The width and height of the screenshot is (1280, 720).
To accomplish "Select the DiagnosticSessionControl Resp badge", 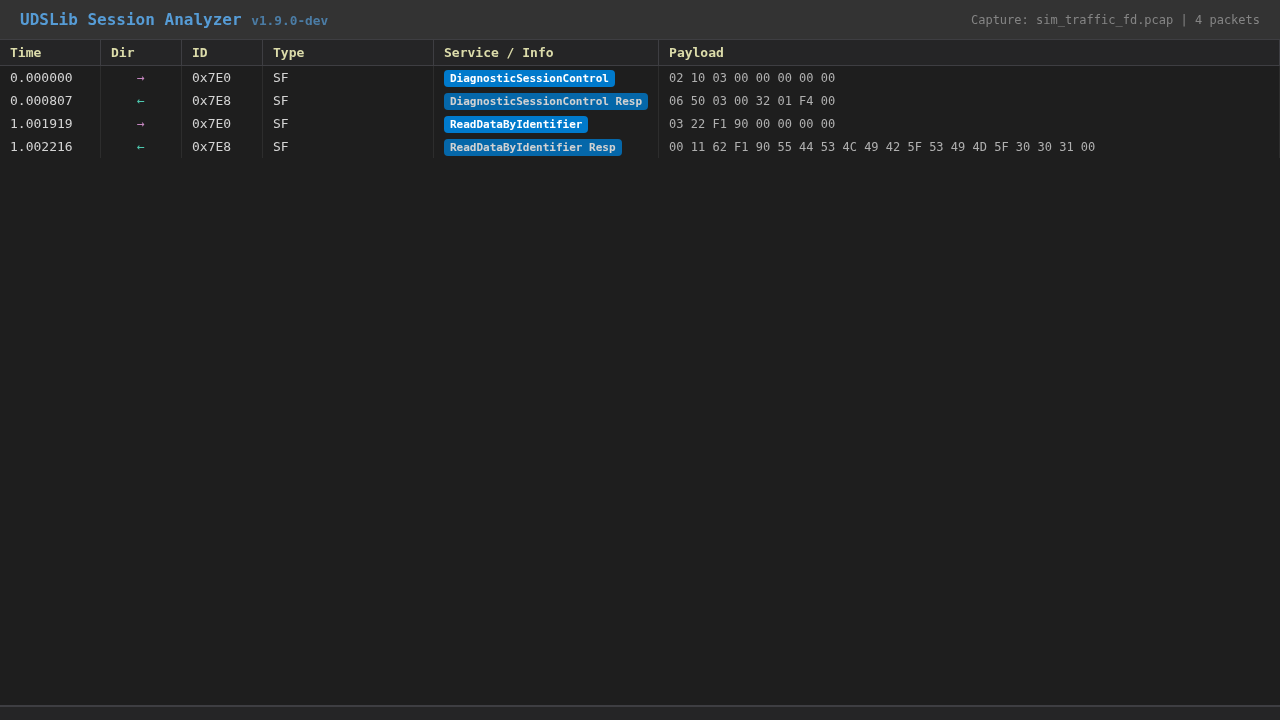I will coord(546,101).
